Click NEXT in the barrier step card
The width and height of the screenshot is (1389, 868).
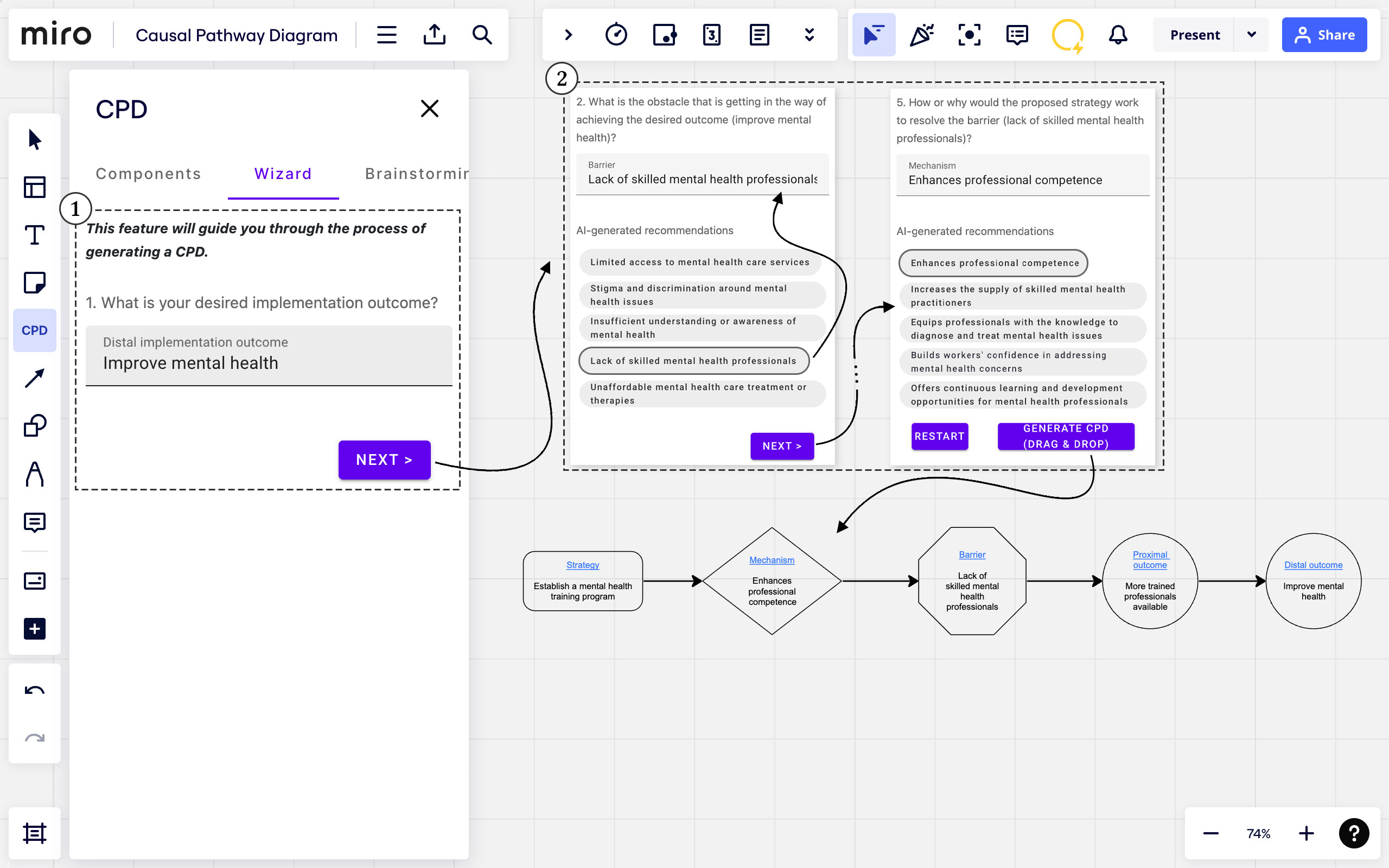pos(782,446)
